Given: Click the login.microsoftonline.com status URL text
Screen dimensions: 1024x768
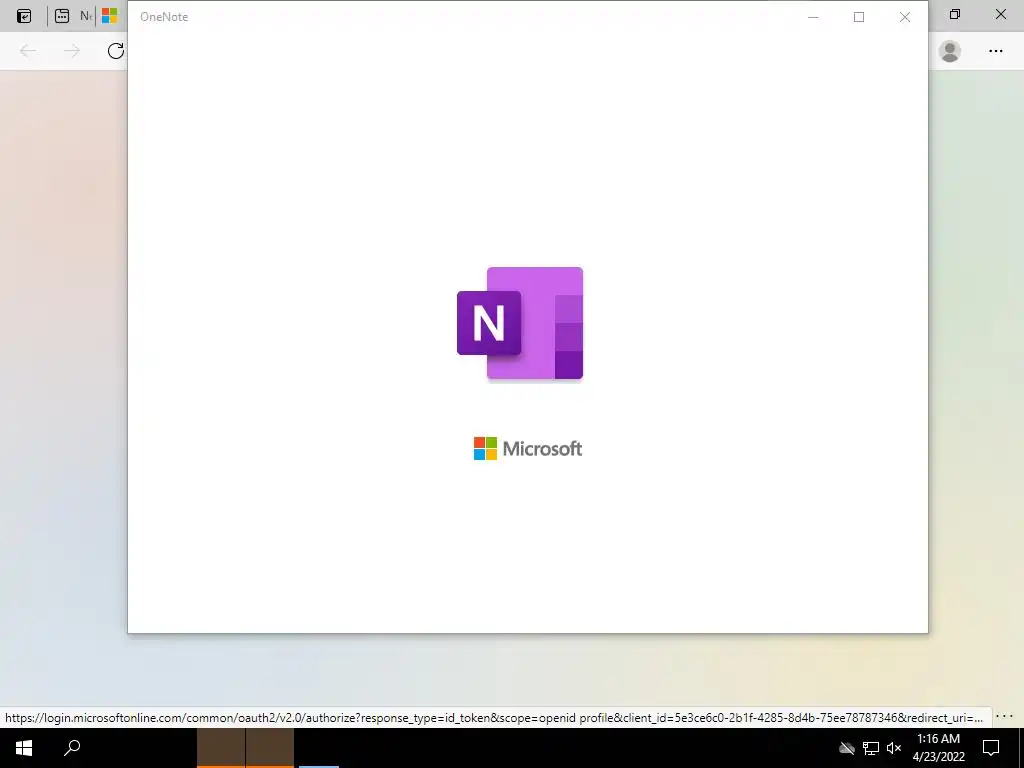Looking at the screenshot, I should (494, 718).
